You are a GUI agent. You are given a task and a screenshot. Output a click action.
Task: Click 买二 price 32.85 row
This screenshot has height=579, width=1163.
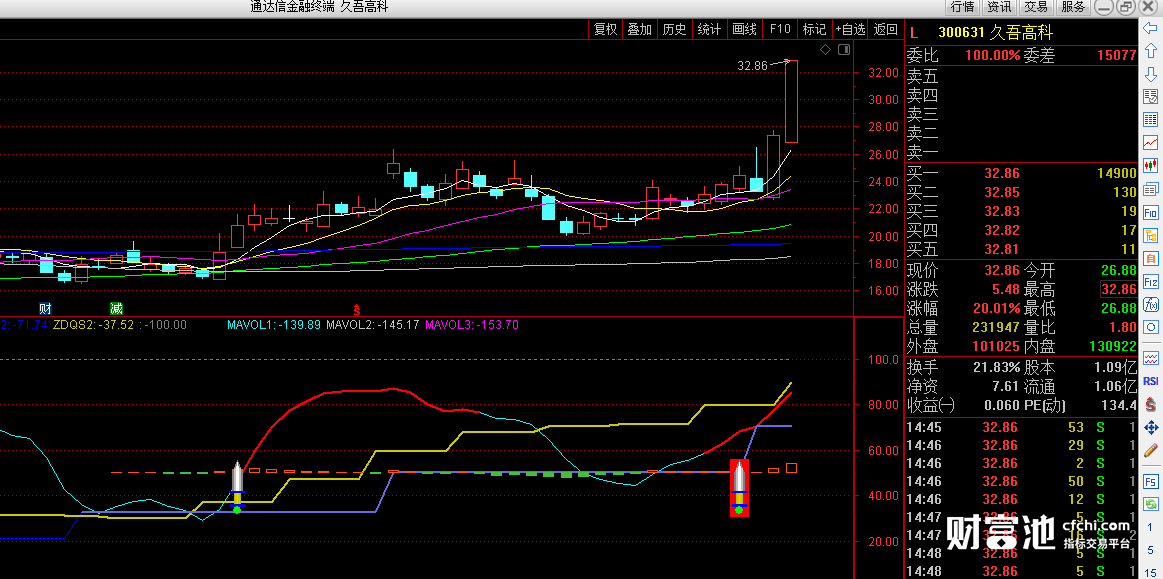(1021, 192)
